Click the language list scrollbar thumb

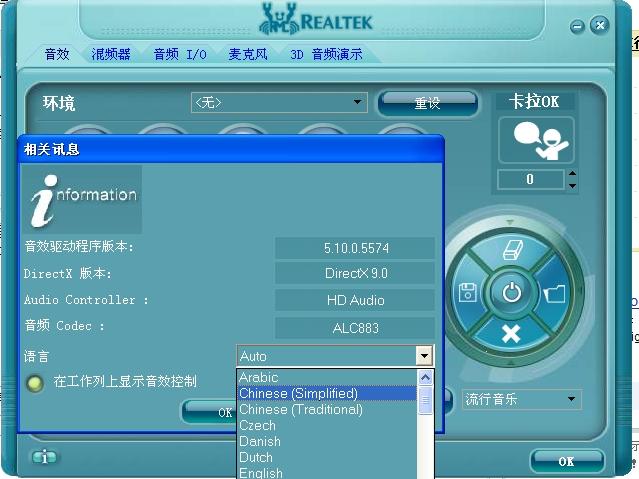coord(425,400)
